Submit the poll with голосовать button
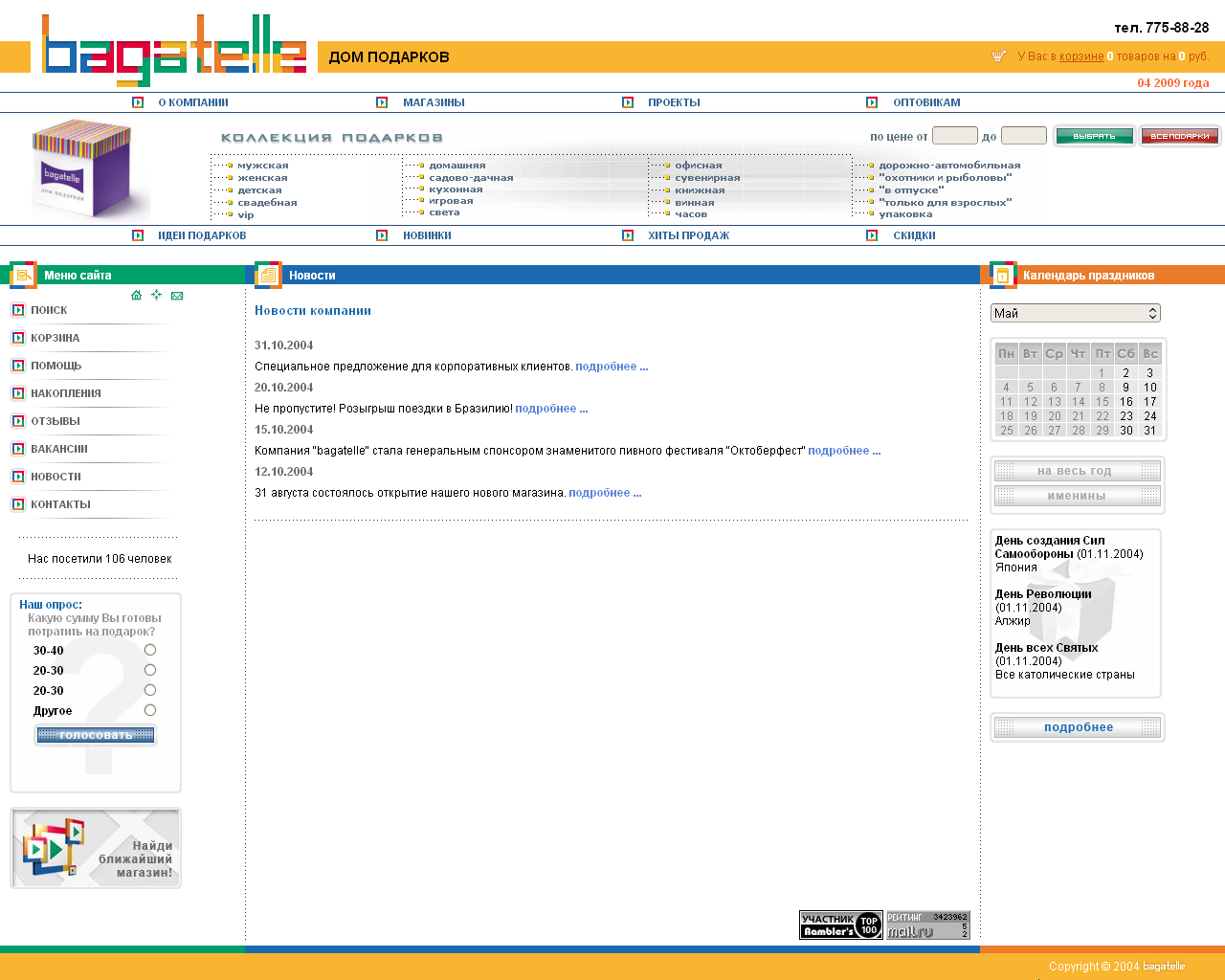1225x980 pixels. 96,735
